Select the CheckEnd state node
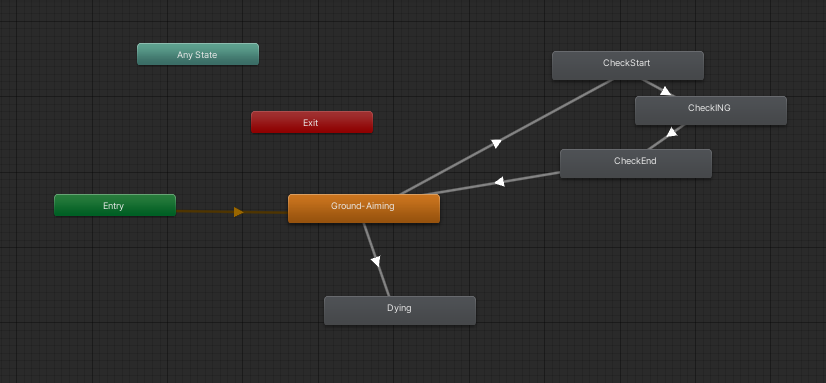The image size is (826, 383). tap(636, 163)
